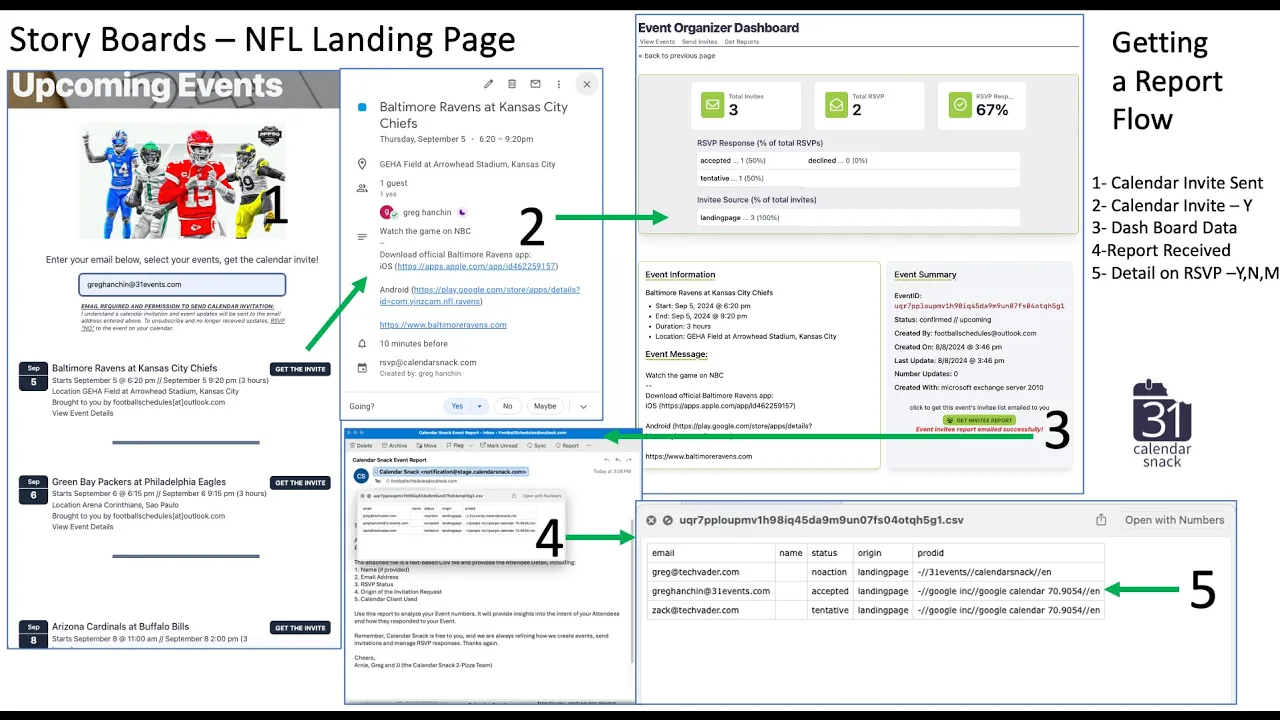Open the three-dot options menu in event popup
Image resolution: width=1280 pixels, height=720 pixels.
(559, 84)
